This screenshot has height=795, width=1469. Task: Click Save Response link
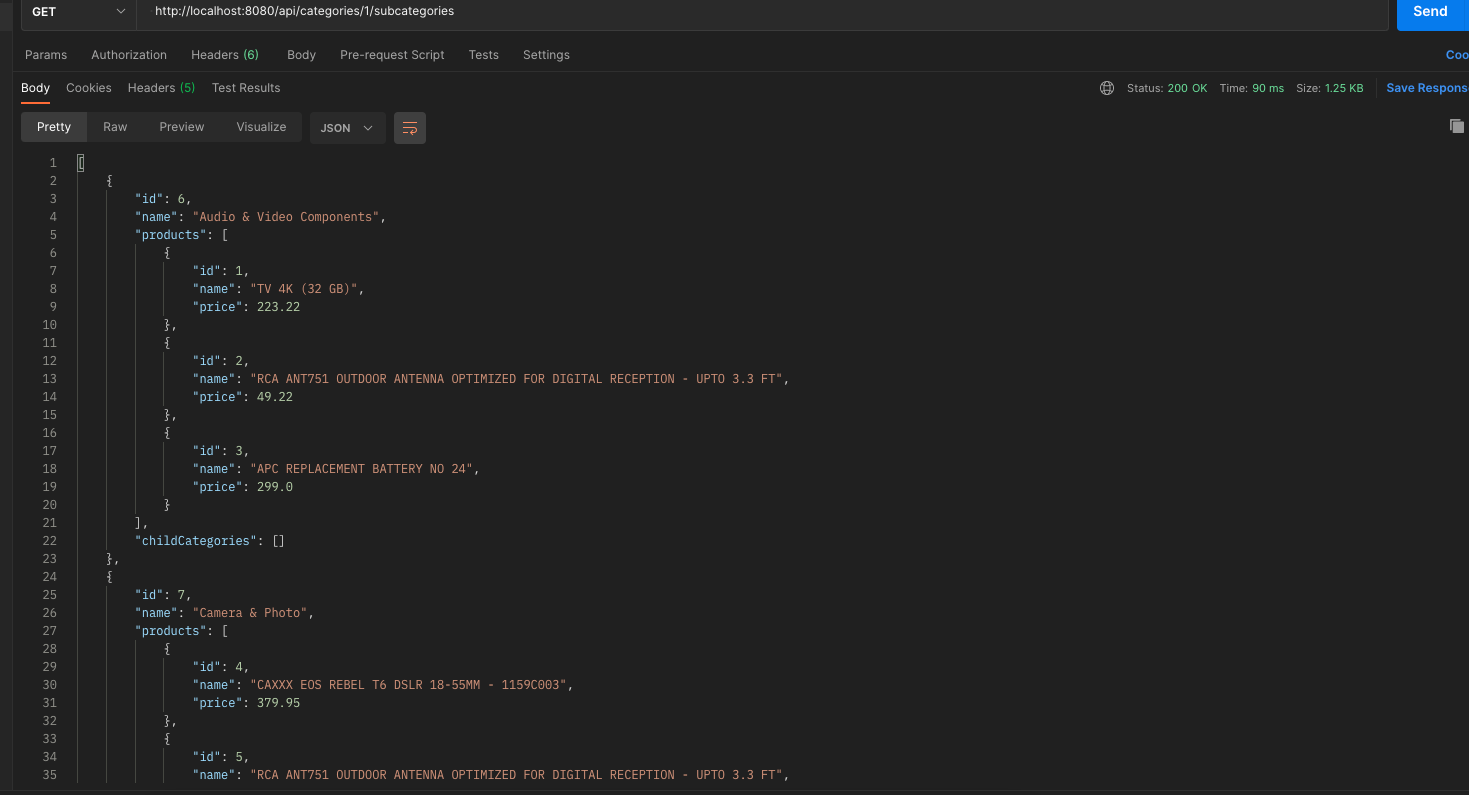[1427, 88]
